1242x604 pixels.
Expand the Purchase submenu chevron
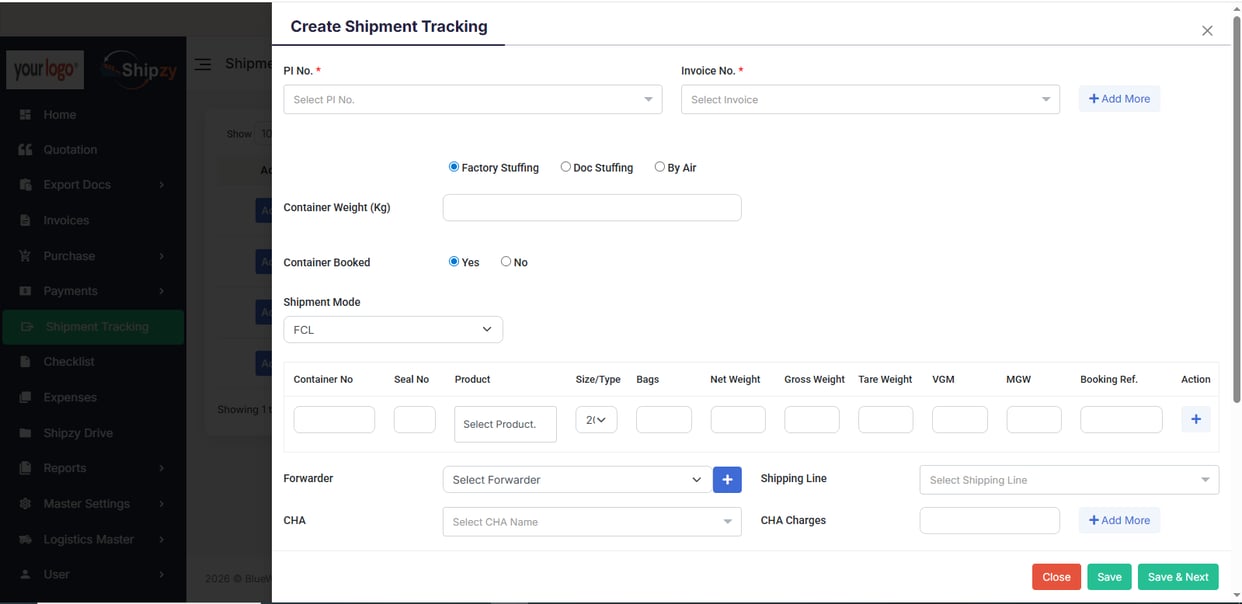coord(161,256)
